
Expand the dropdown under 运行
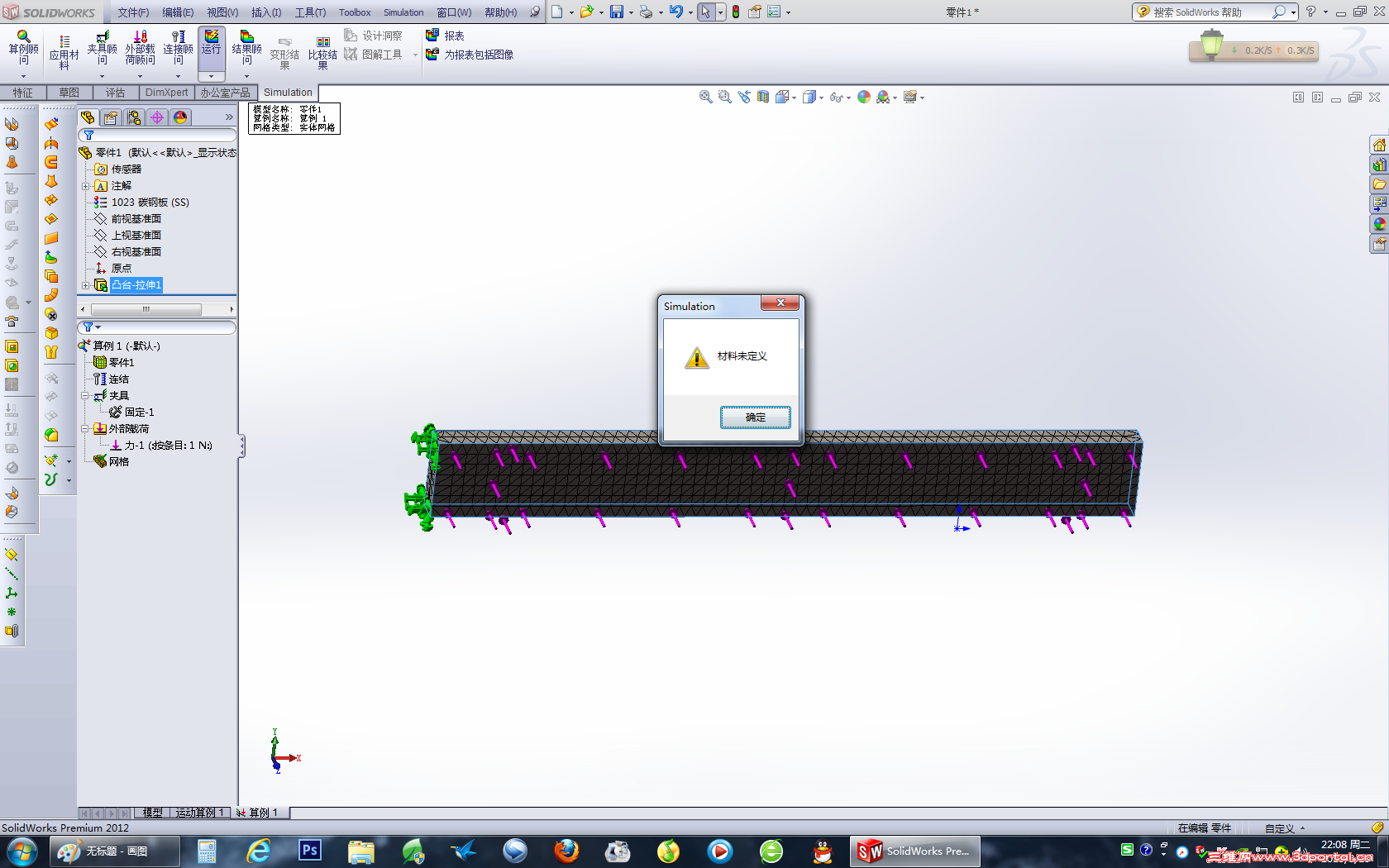pos(212,76)
